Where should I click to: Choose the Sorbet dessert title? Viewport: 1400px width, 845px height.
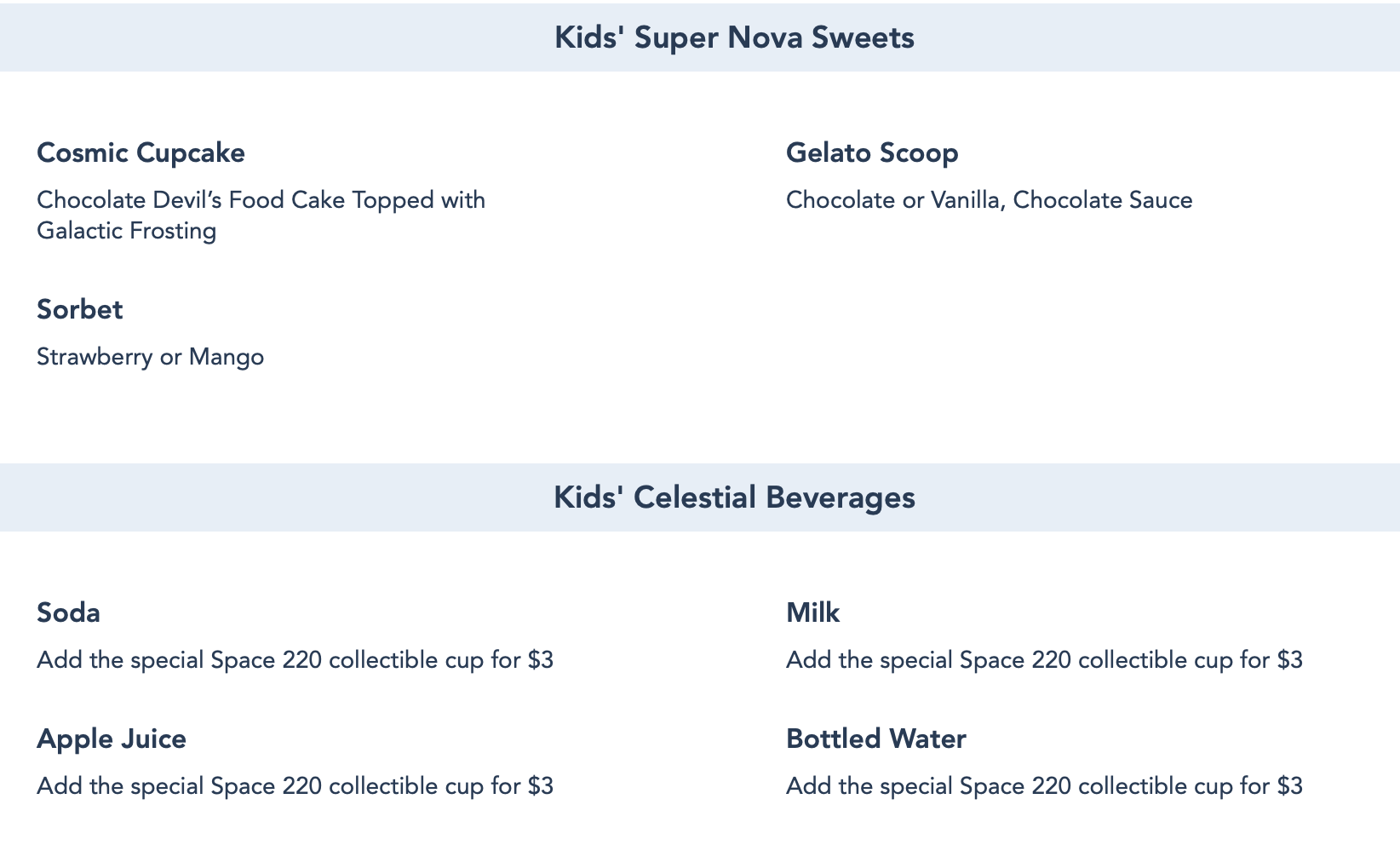(x=80, y=310)
